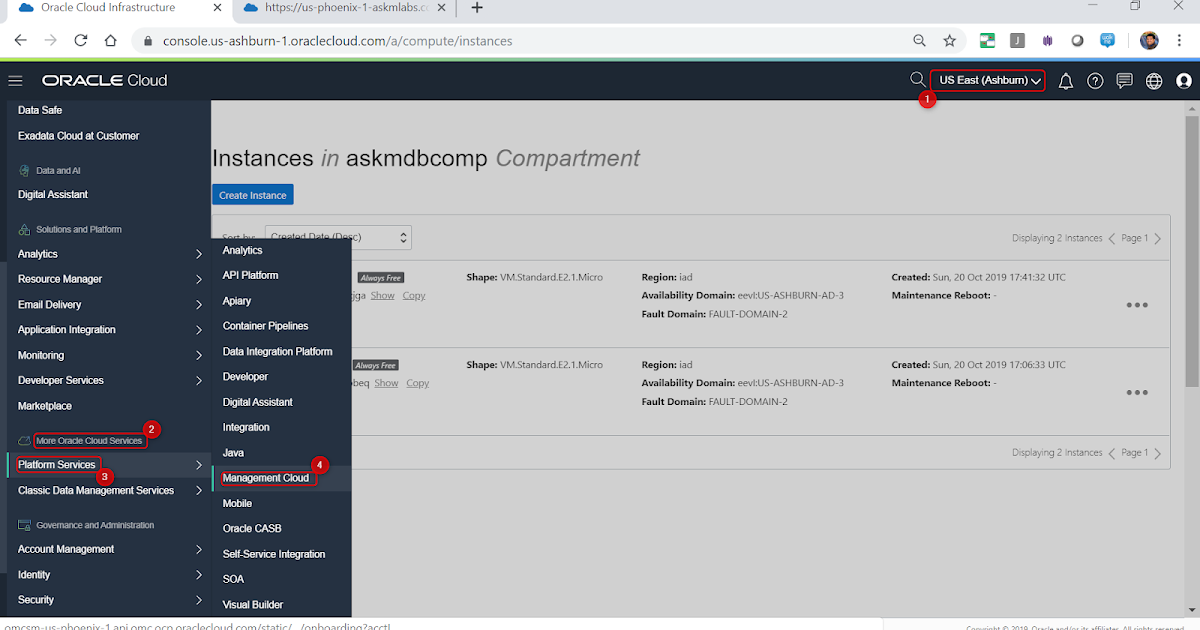Open the US East (Ashburn) region dropdown

(986, 79)
